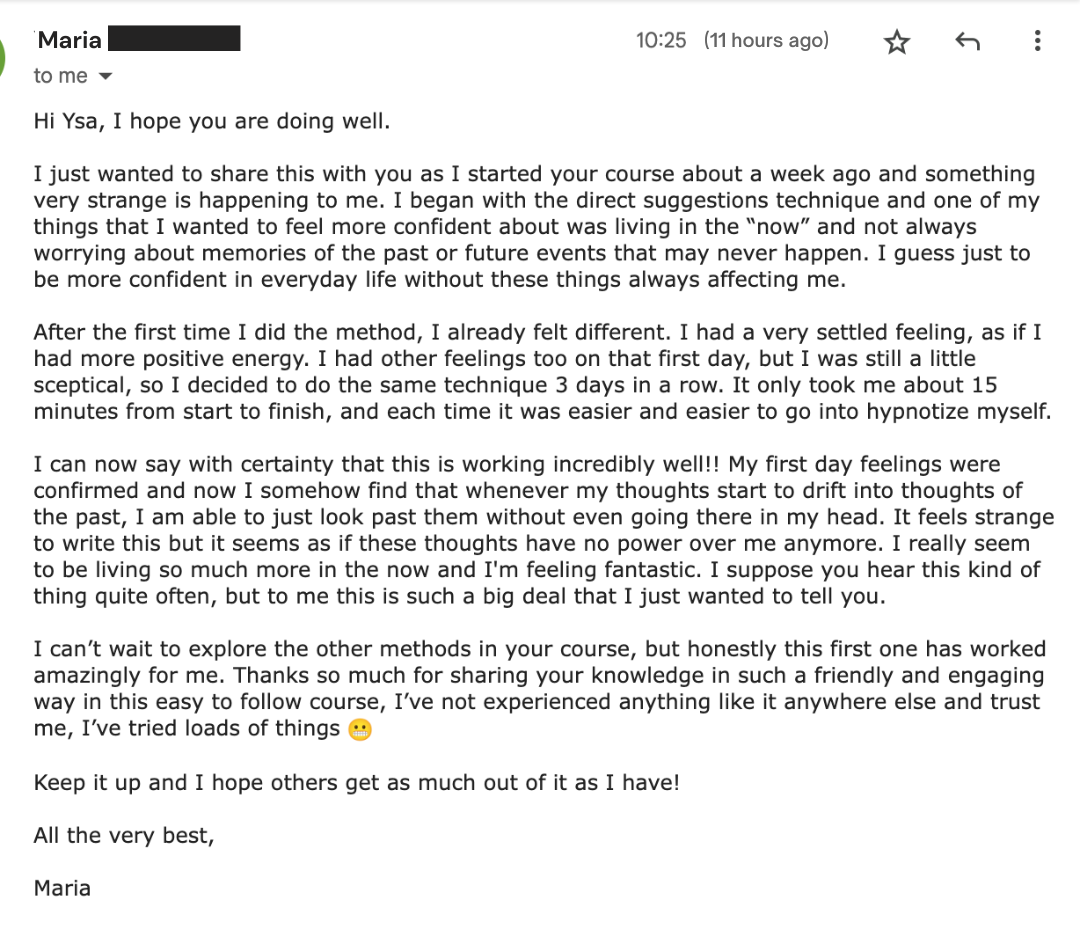Viewport: 1080px width, 944px height.
Task: Click the signature "Maria" at the bottom
Action: tap(62, 887)
